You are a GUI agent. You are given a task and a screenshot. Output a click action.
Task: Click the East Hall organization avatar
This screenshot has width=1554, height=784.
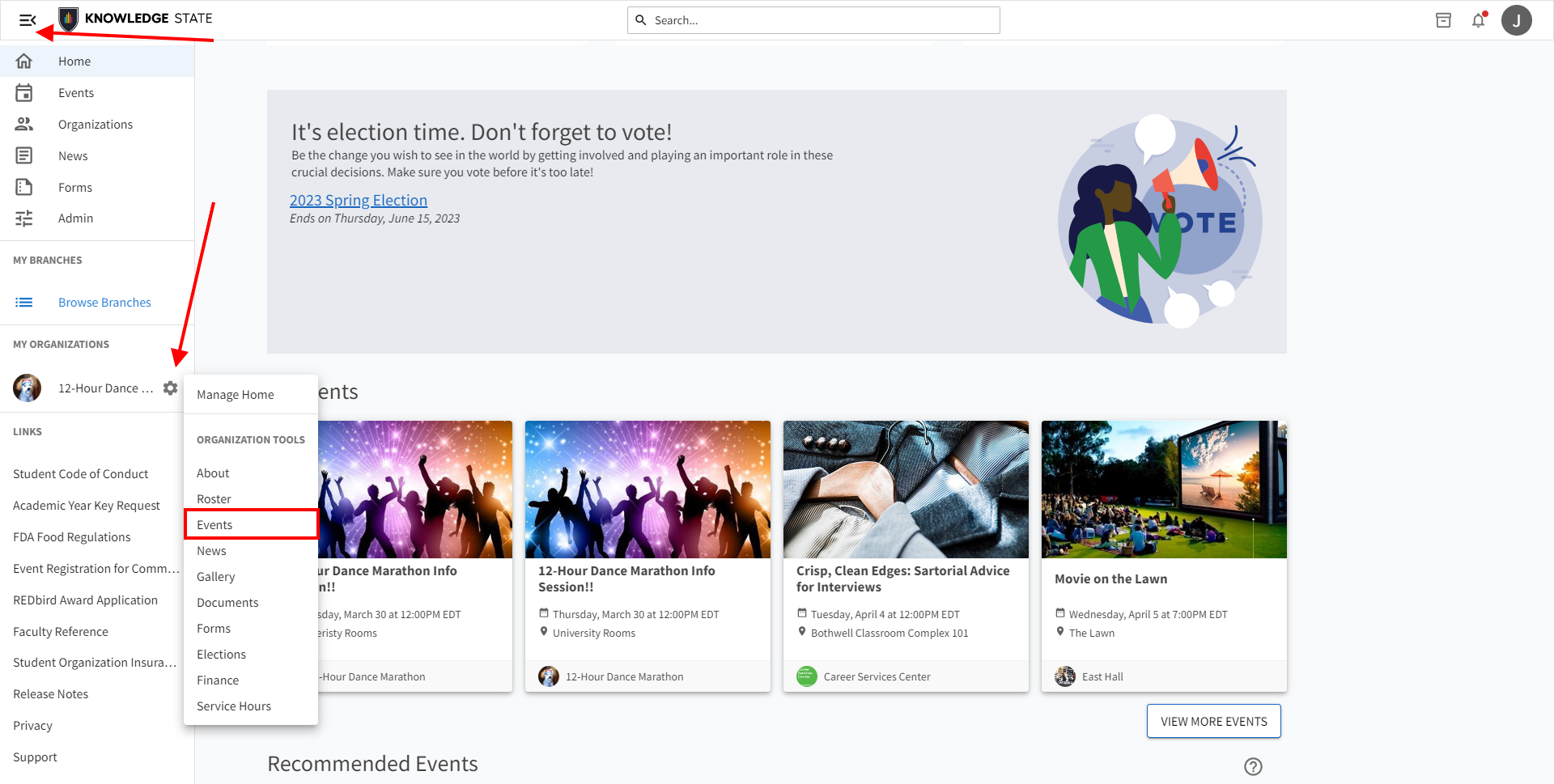[x=1065, y=676]
